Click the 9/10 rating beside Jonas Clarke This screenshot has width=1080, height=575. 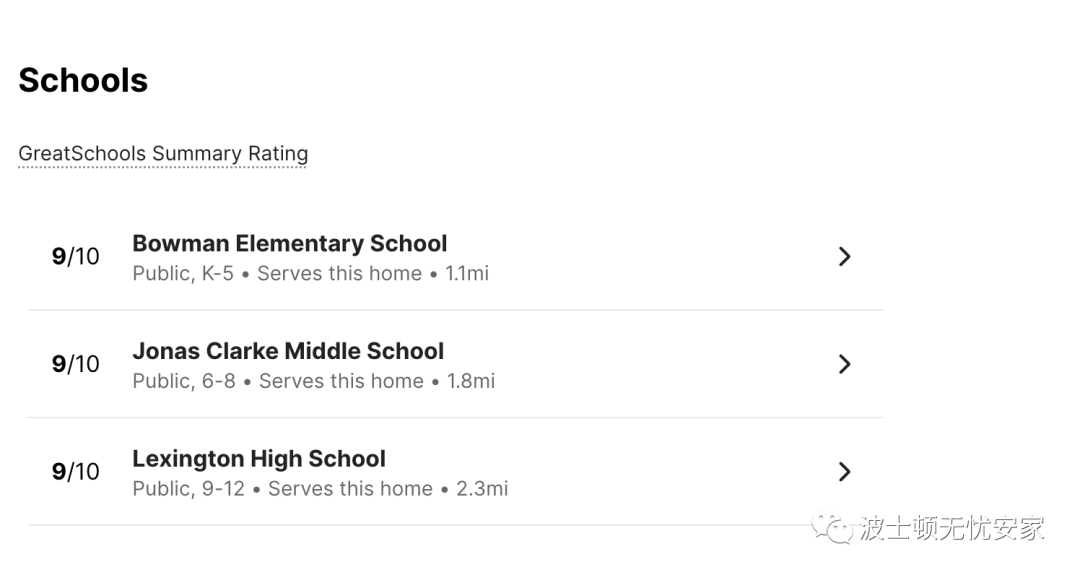point(75,364)
